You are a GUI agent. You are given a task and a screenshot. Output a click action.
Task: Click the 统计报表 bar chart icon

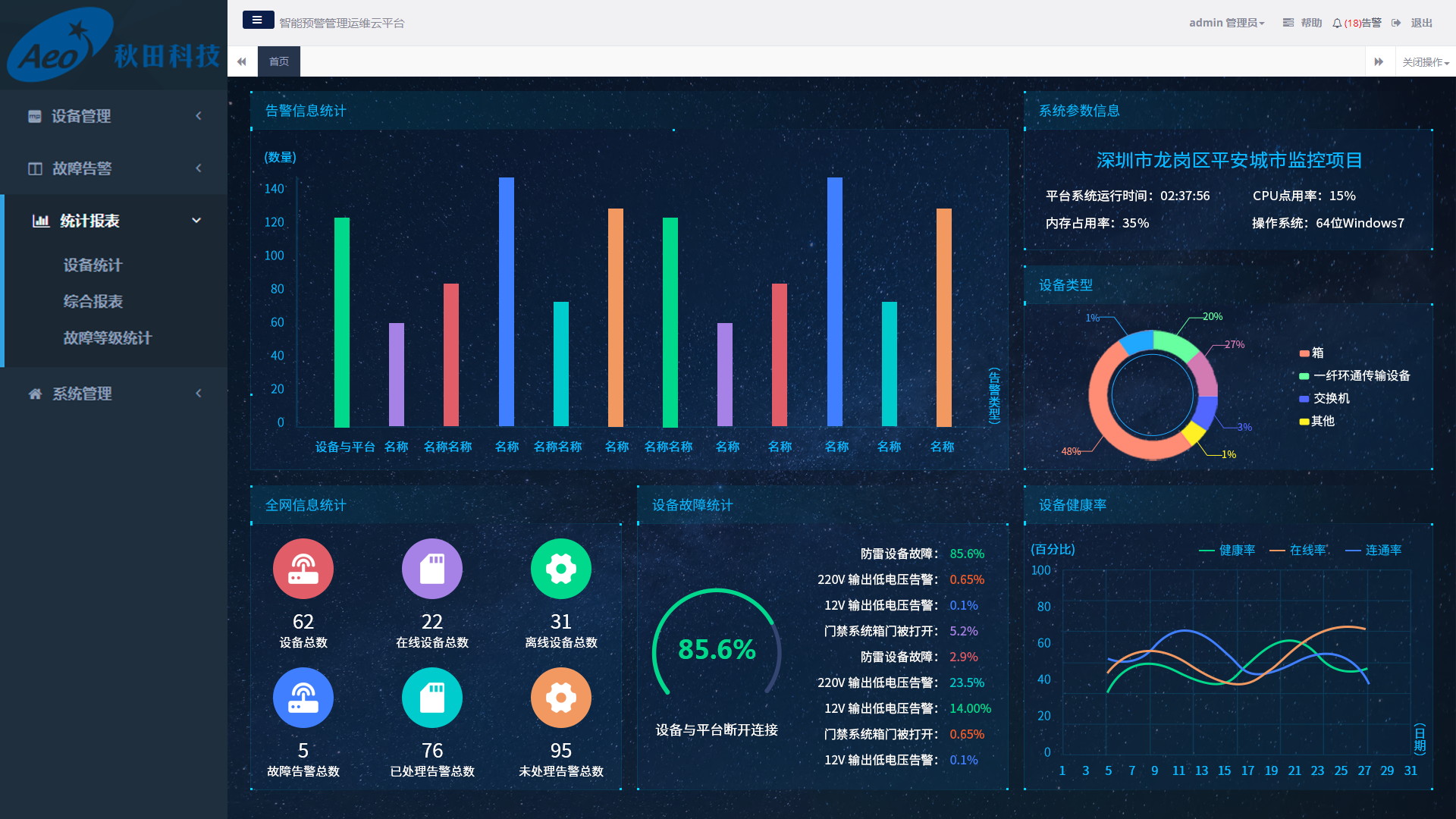pos(41,221)
